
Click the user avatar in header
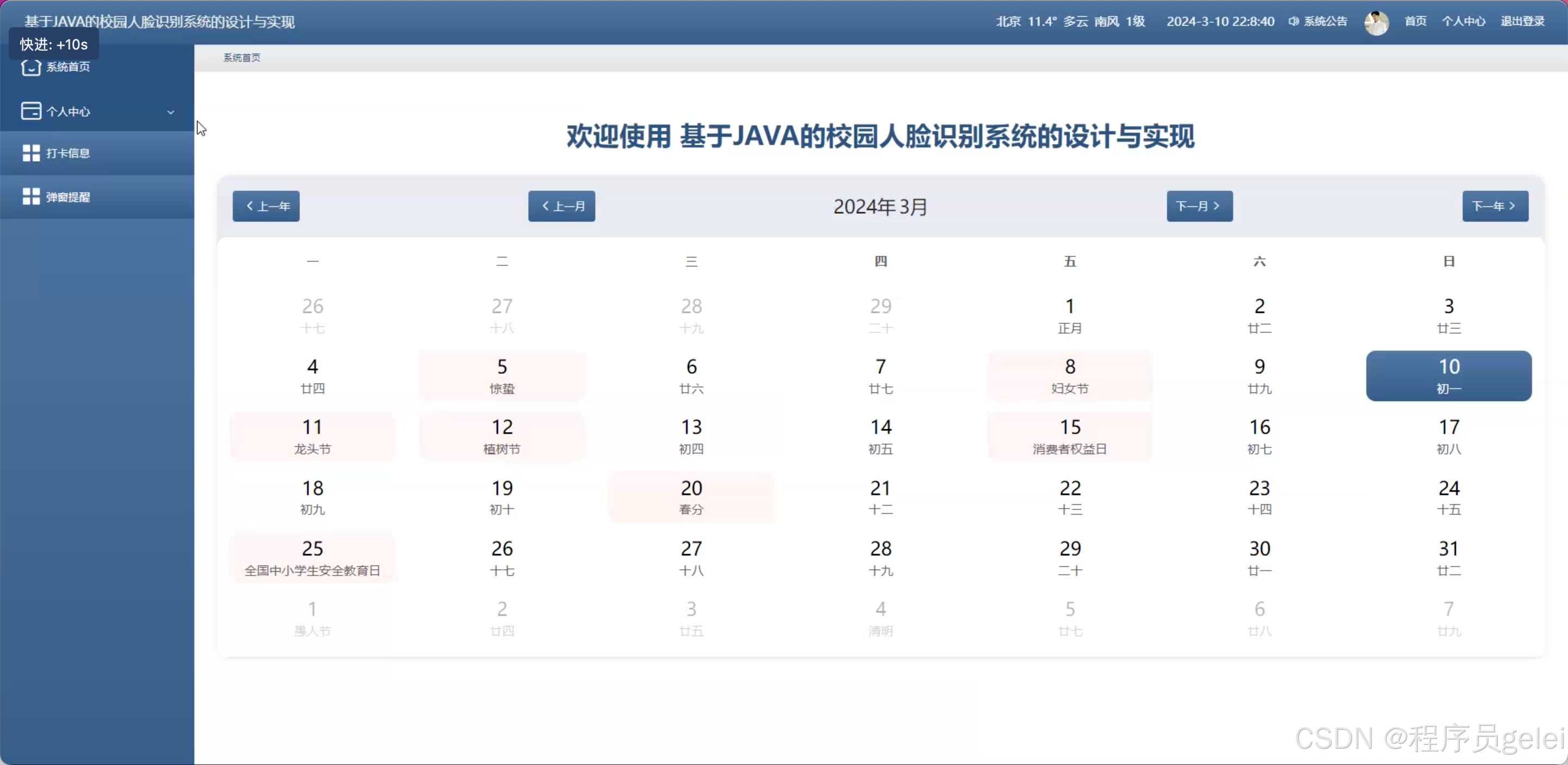1376,22
